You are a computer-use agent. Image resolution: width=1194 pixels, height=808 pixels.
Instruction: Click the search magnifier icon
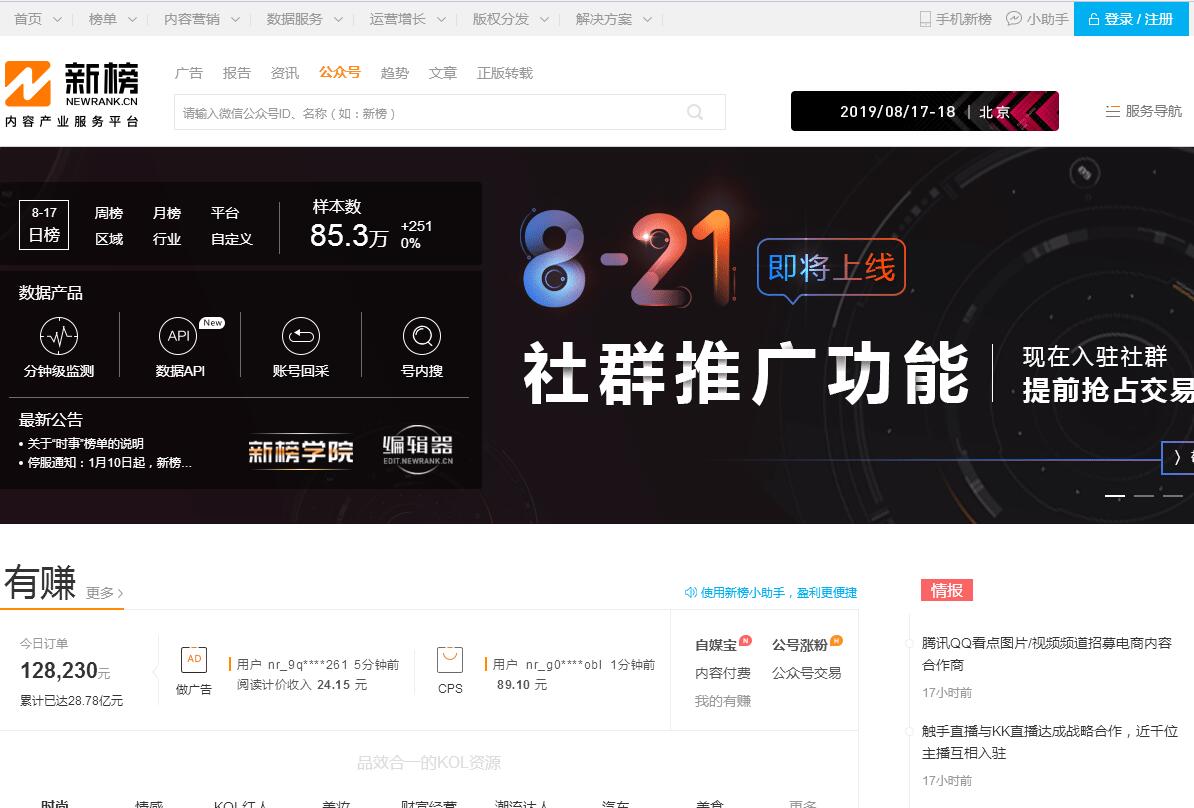[x=695, y=113]
